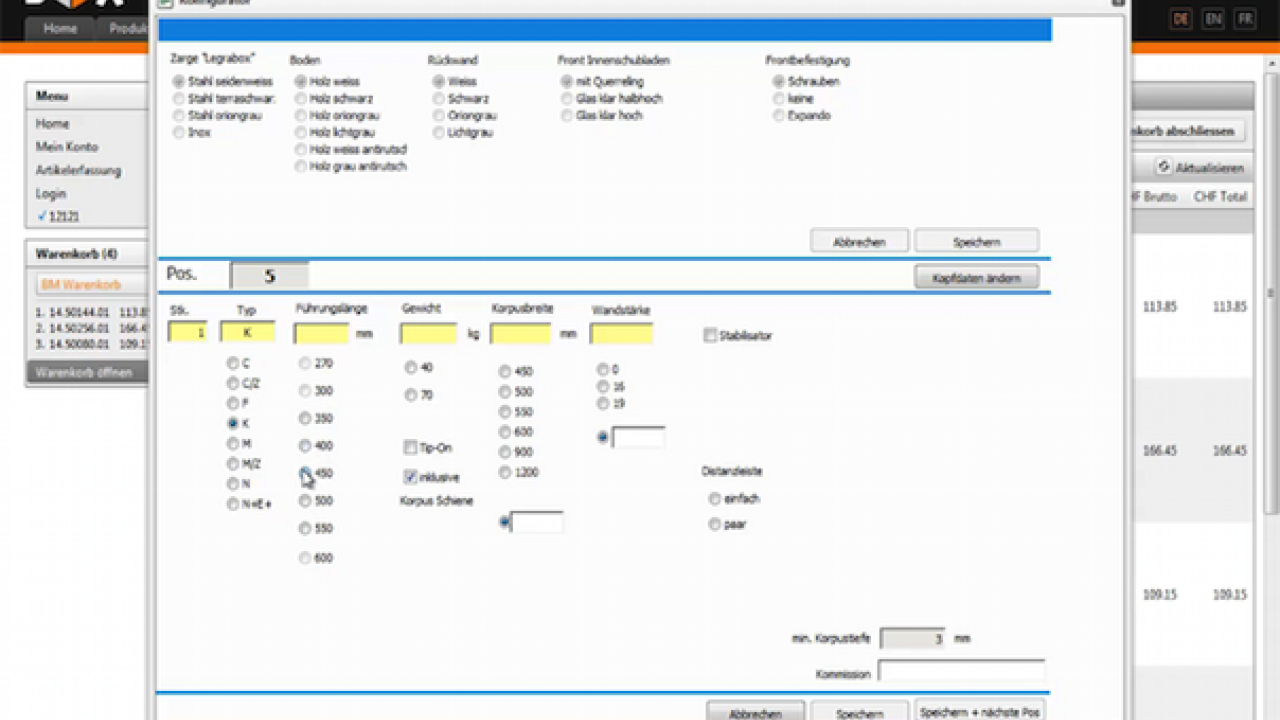Click the custom Wandstärke input field
1280x720 pixels.
point(638,437)
